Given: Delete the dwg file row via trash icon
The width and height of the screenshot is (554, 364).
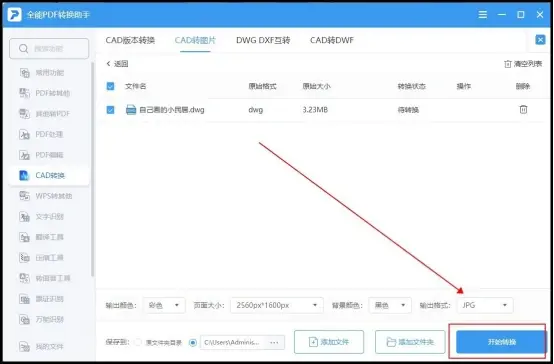Looking at the screenshot, I should [523, 110].
